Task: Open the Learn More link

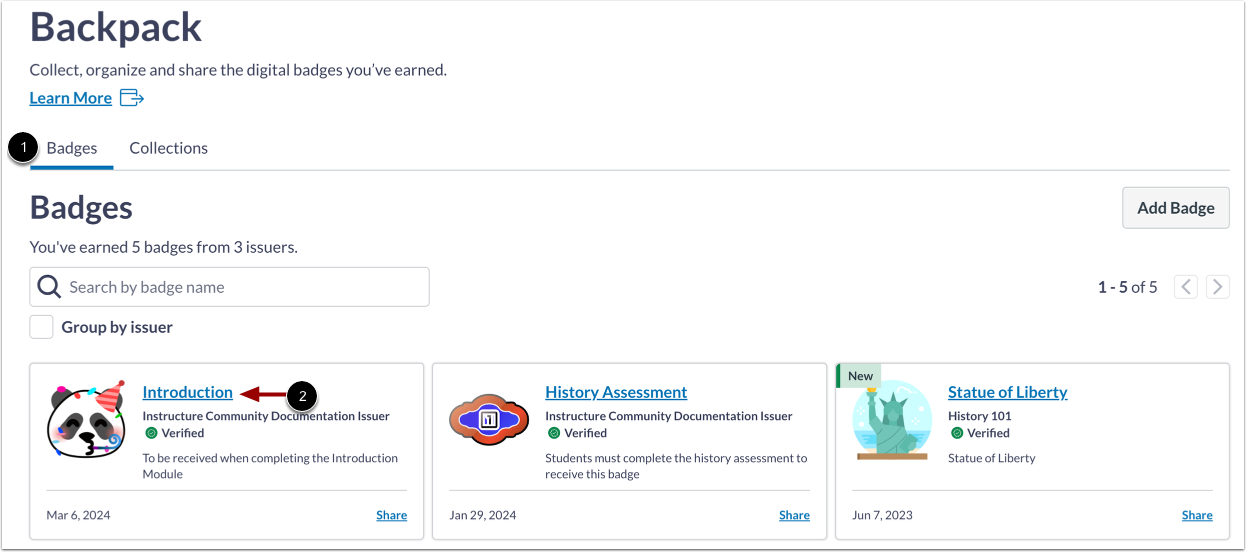Action: [x=71, y=97]
